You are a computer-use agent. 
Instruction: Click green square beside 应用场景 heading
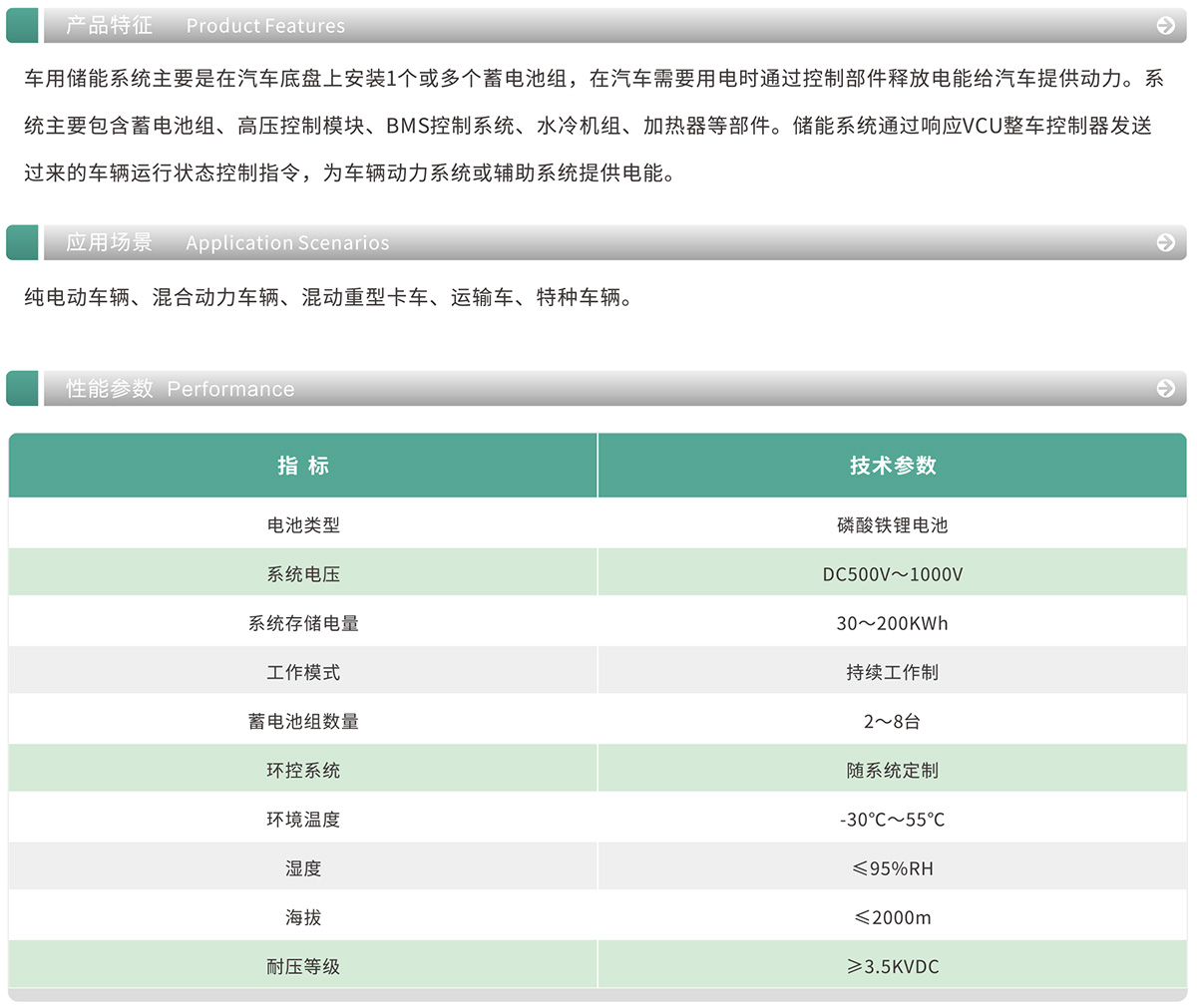point(22,242)
